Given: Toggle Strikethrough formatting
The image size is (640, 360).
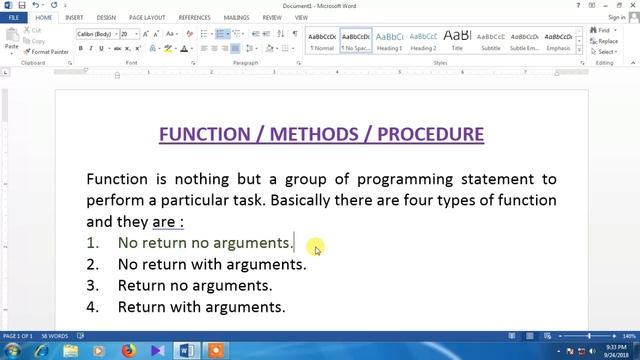Looking at the screenshot, I should tap(118, 49).
